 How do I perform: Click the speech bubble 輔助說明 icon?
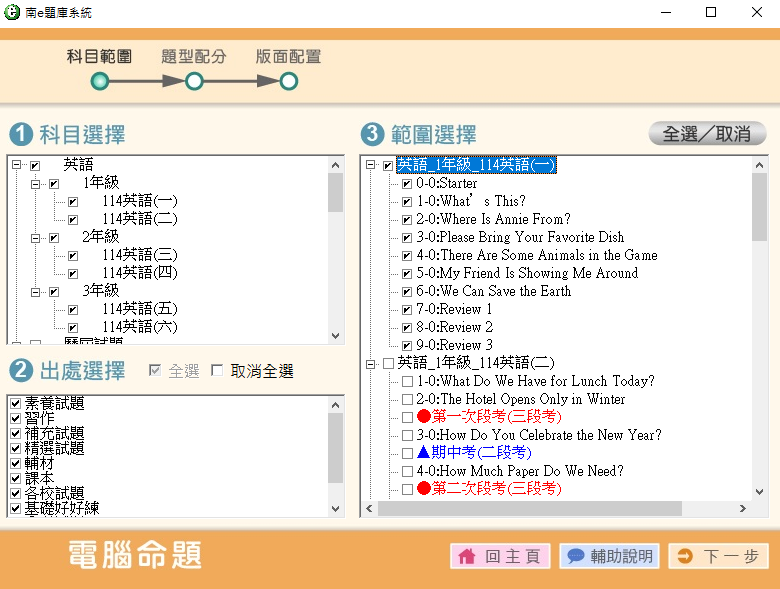(x=575, y=556)
